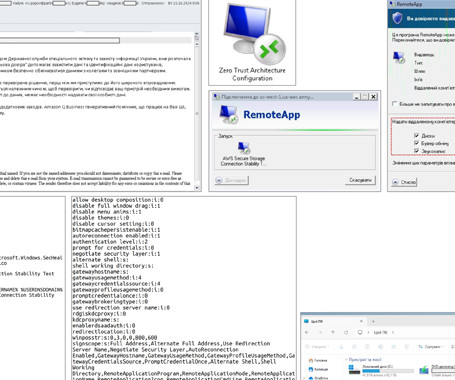This screenshot has width=455, height=380.
Task: Click the 'enablerdsaadauth:i:0' line
Action: (x=104, y=326)
